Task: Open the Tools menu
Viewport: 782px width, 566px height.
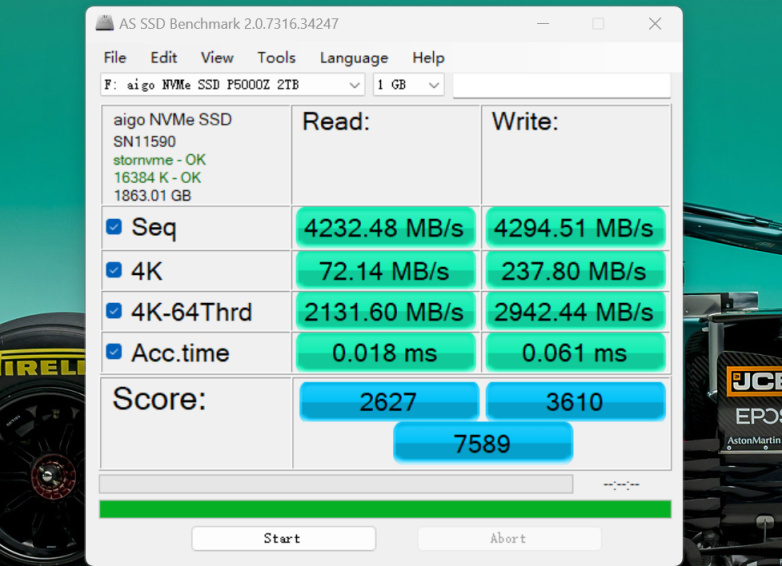Action: [276, 58]
